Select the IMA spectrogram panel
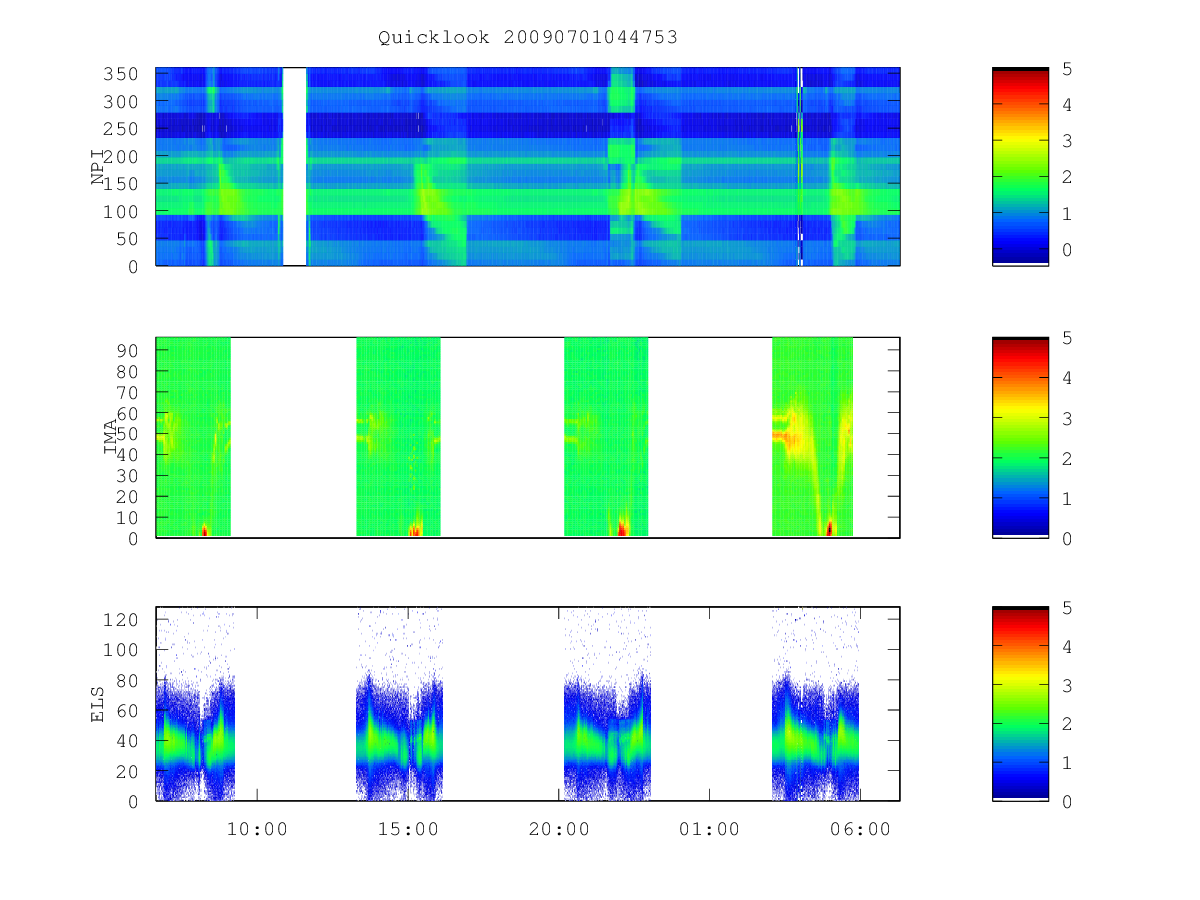The height and width of the screenshot is (900, 1200). tap(528, 438)
